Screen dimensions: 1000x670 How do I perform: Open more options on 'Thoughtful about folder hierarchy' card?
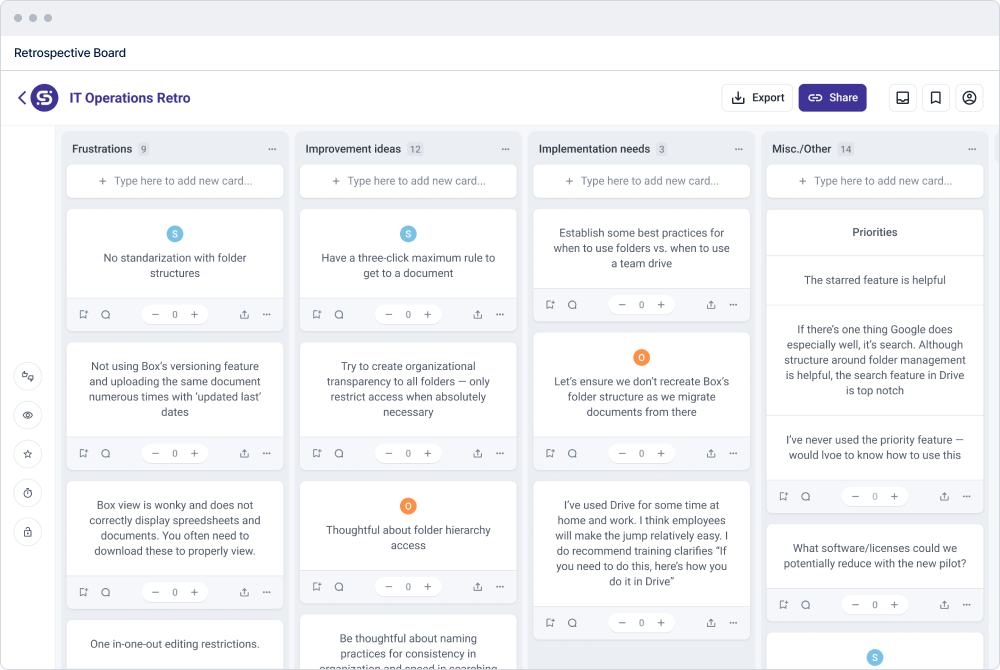[x=500, y=587]
